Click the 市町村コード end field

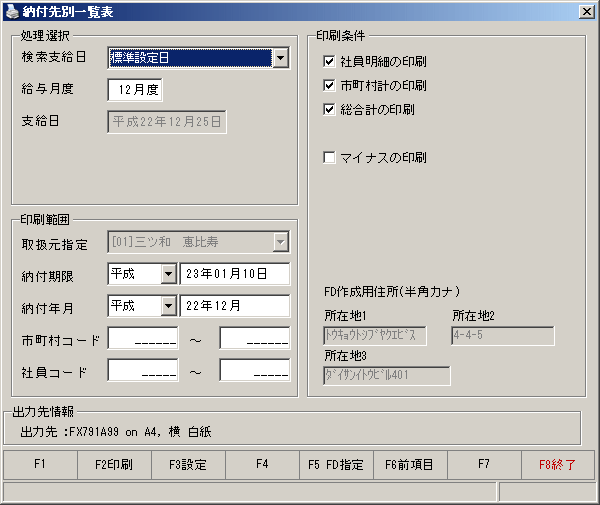(x=255, y=338)
